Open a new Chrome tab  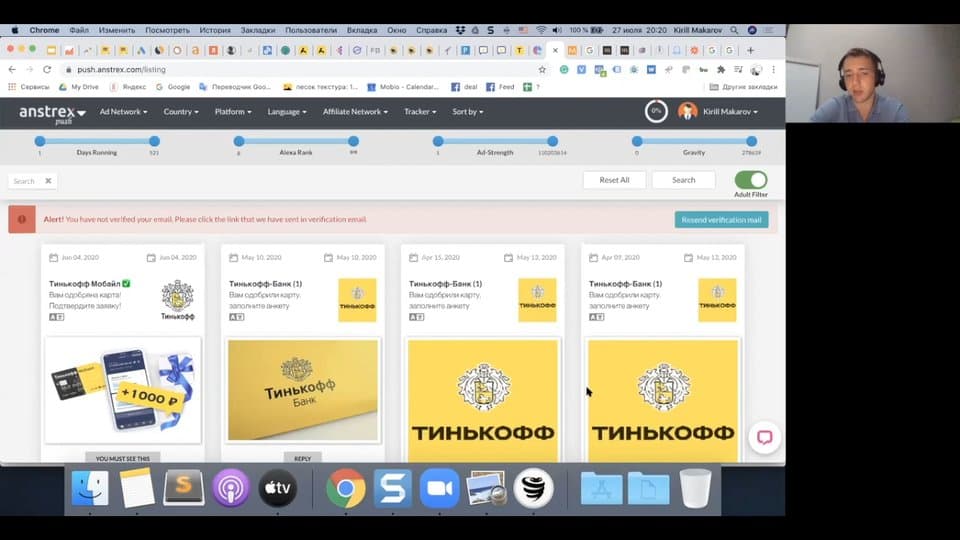coord(750,50)
